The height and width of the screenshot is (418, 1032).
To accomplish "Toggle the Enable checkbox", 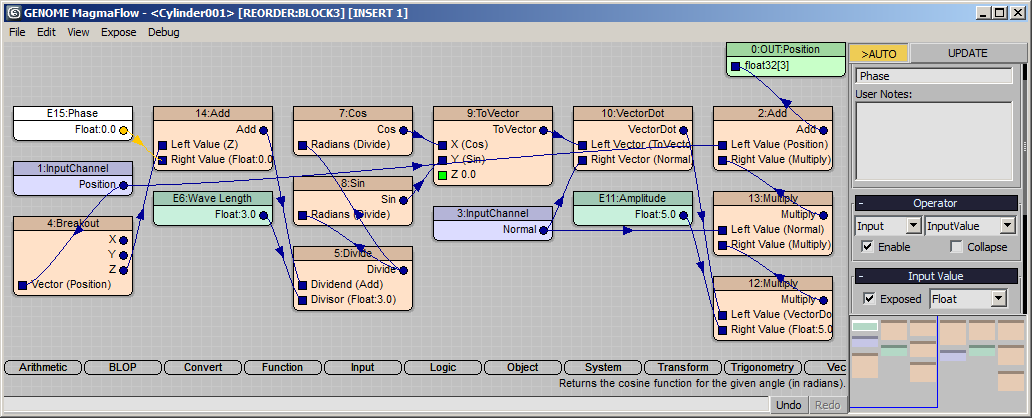I will click(x=867, y=247).
